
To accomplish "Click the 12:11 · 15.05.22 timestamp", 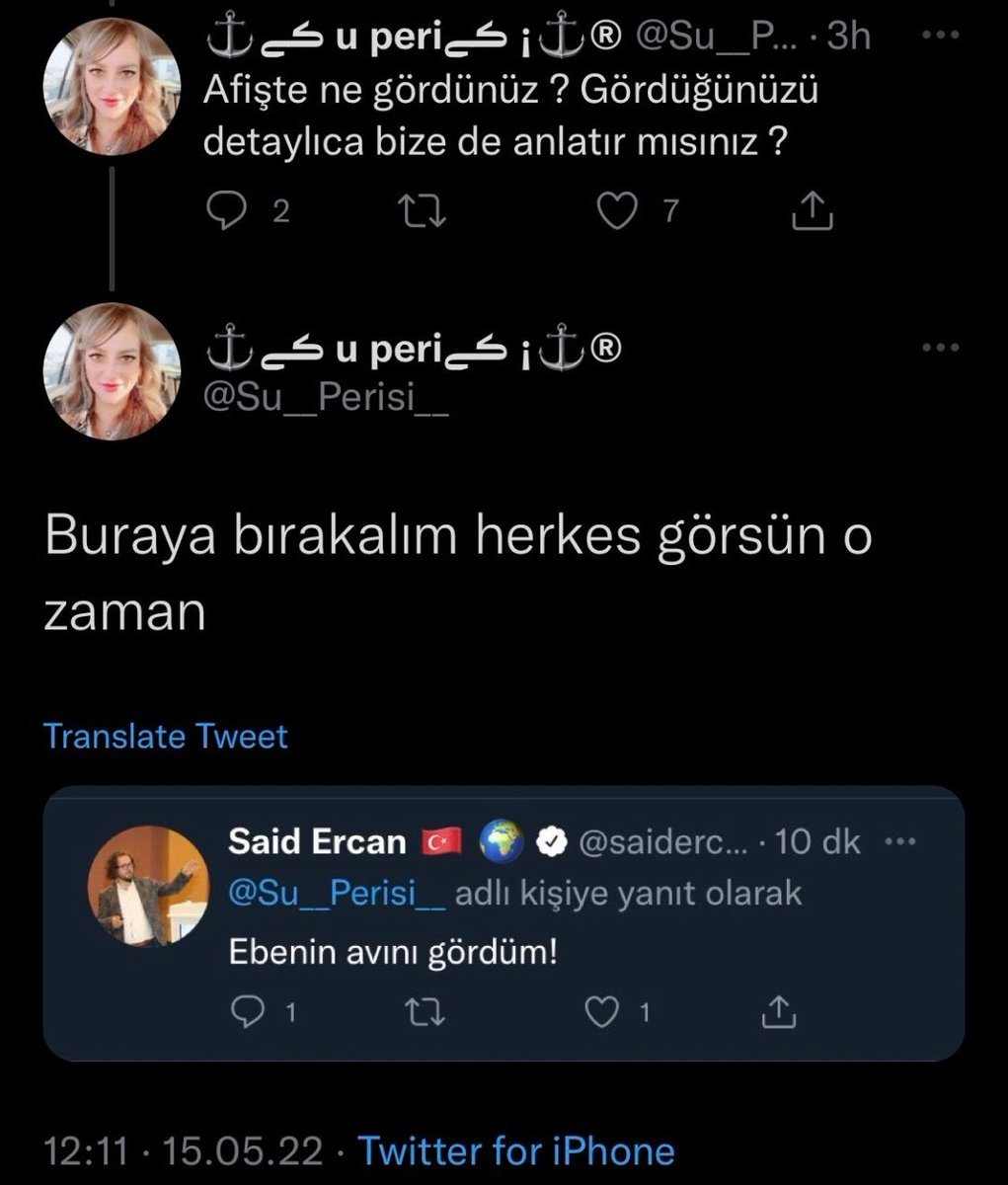I will pos(184,1151).
